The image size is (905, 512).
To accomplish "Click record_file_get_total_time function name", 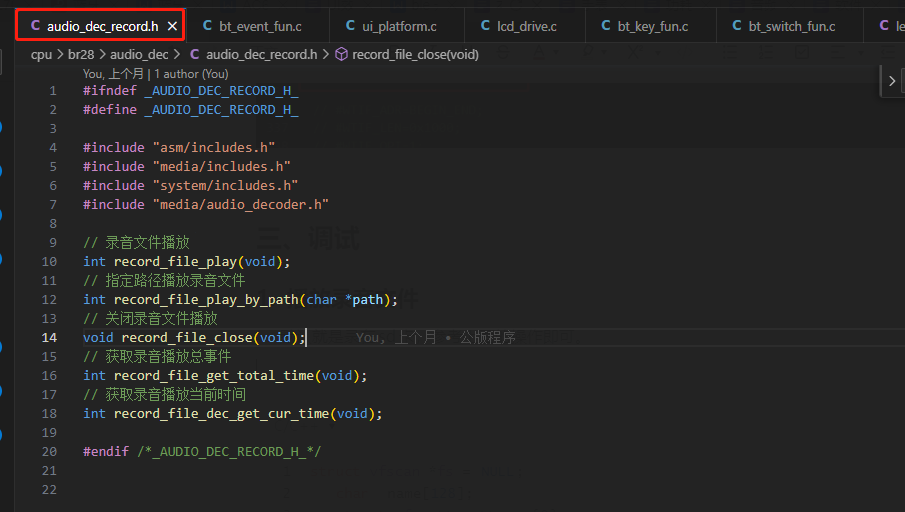I will pyautogui.click(x=214, y=376).
